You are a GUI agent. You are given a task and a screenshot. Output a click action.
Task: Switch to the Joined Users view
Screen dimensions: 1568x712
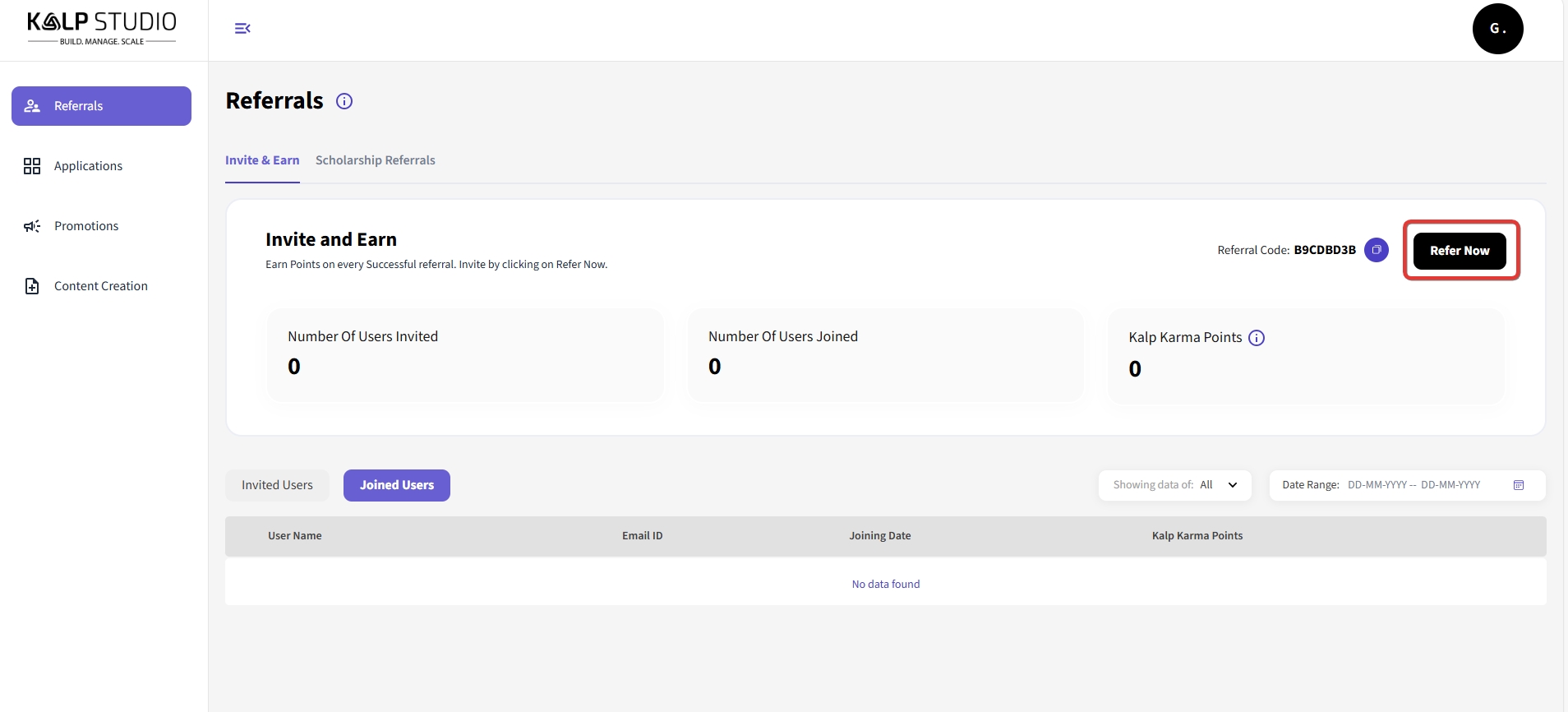[x=396, y=485]
